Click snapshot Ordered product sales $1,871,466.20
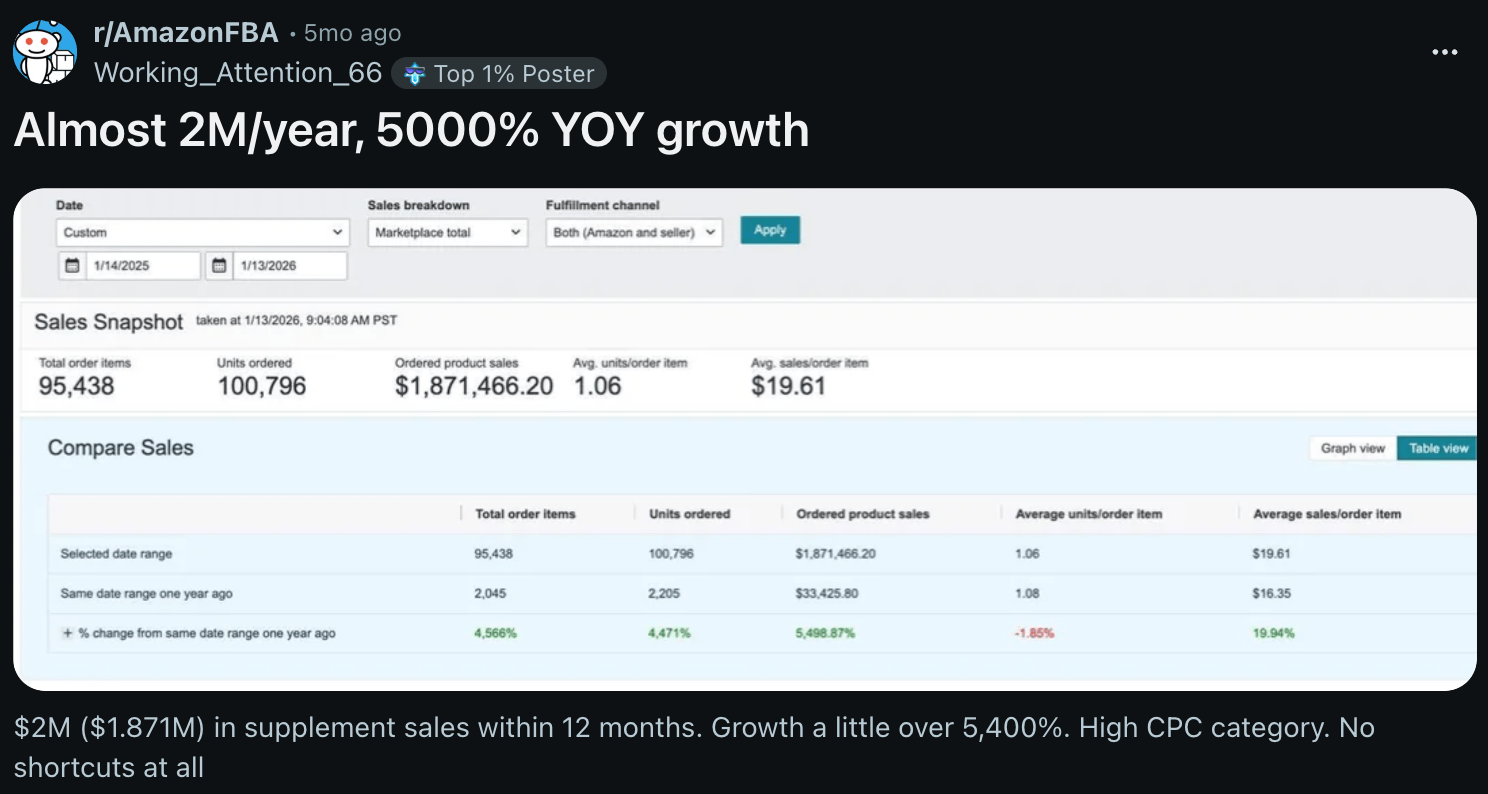The image size is (1488, 794). pyautogui.click(x=474, y=386)
